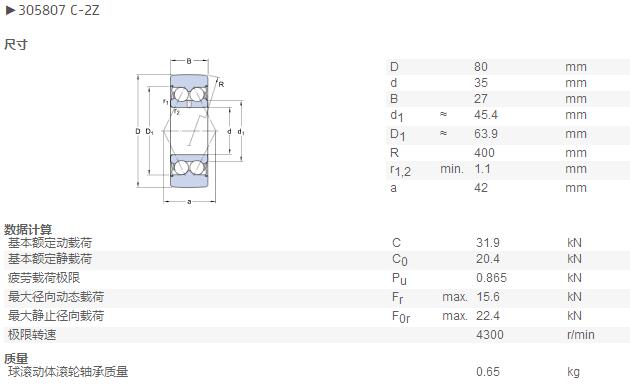Click the r1,2 min. value 1.1

[x=482, y=169]
